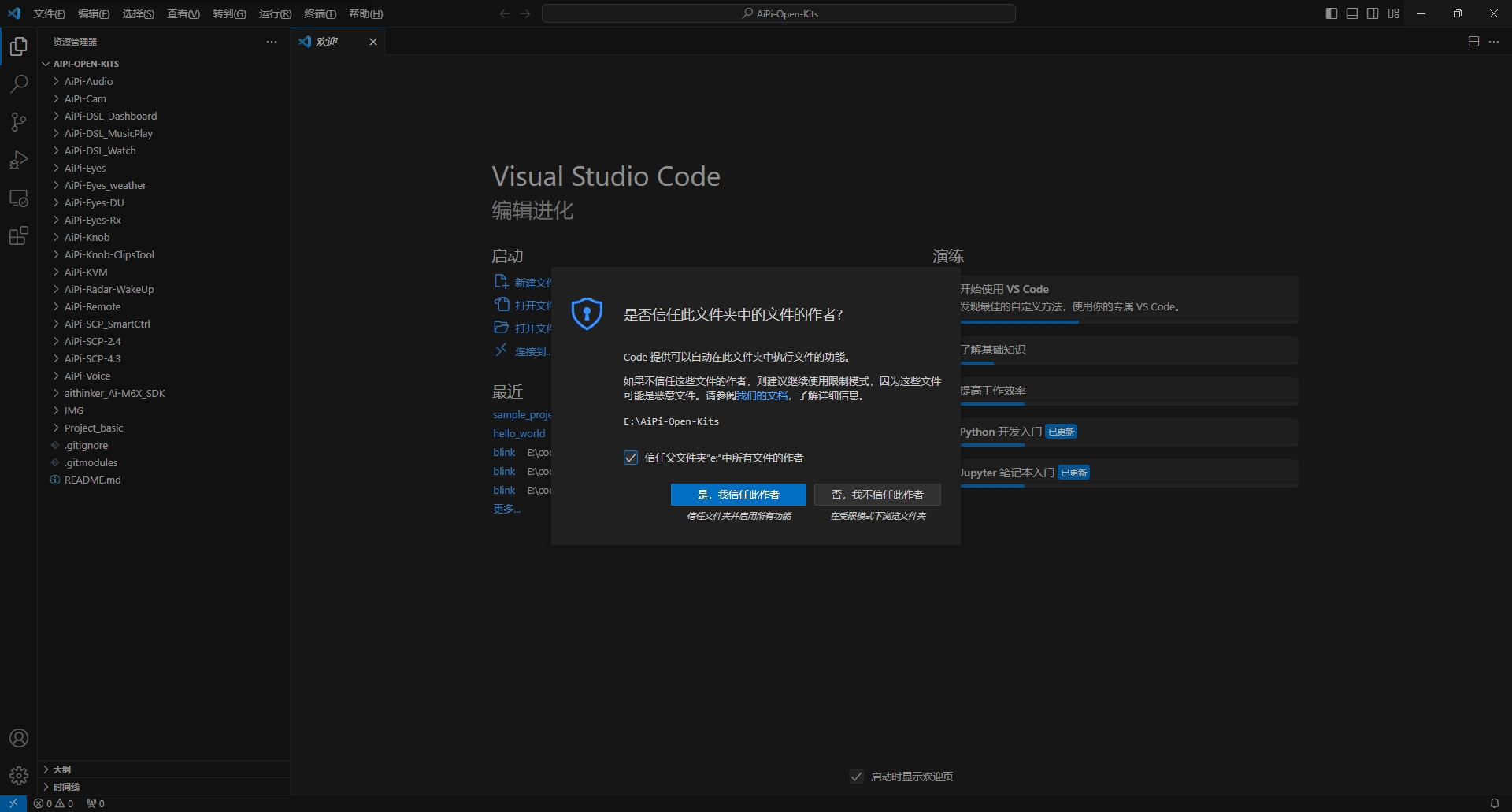
Task: Expand the IMG folder
Action: (164, 410)
